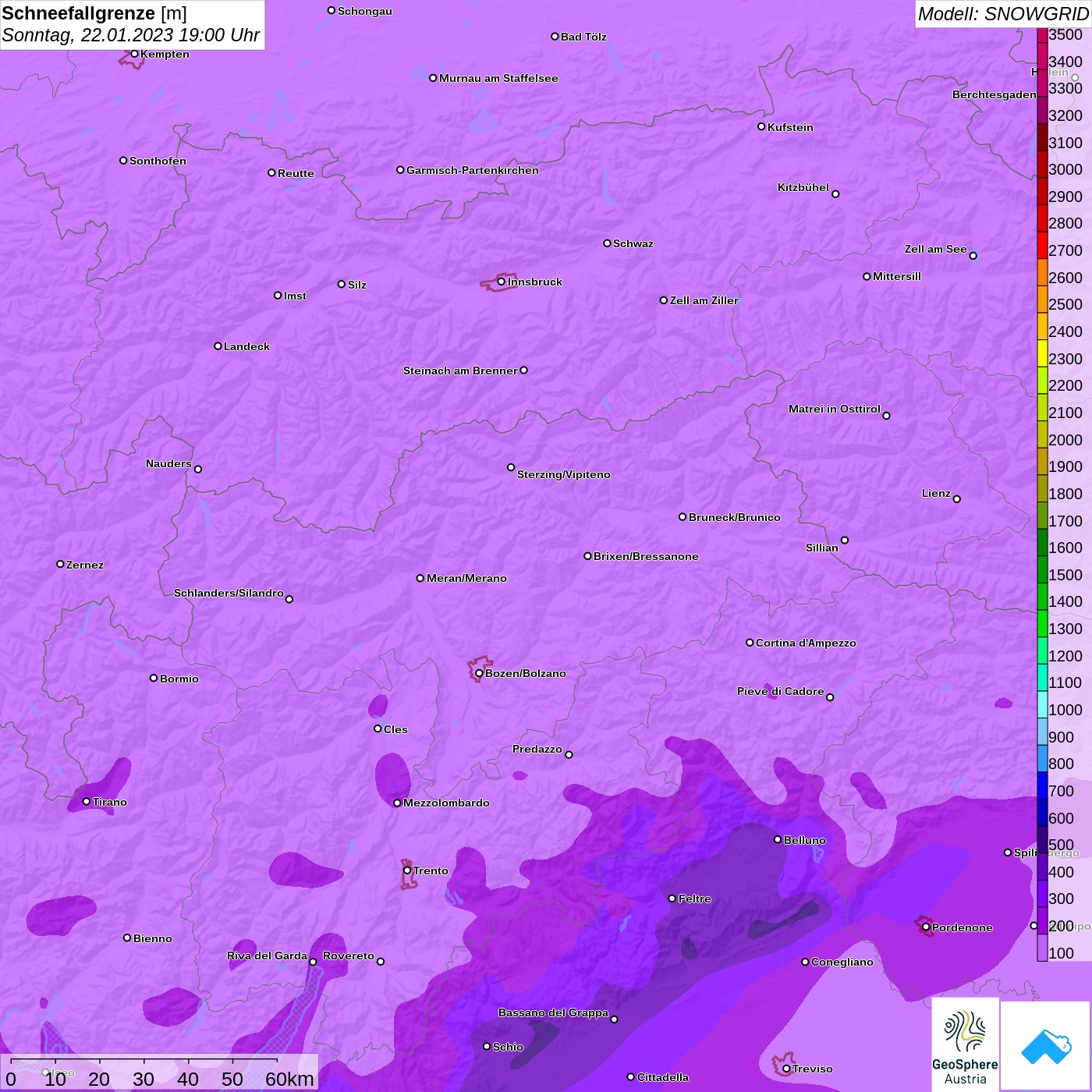Viewport: 1092px width, 1092px height.
Task: Click the Belluno marker dot
Action: click(778, 839)
